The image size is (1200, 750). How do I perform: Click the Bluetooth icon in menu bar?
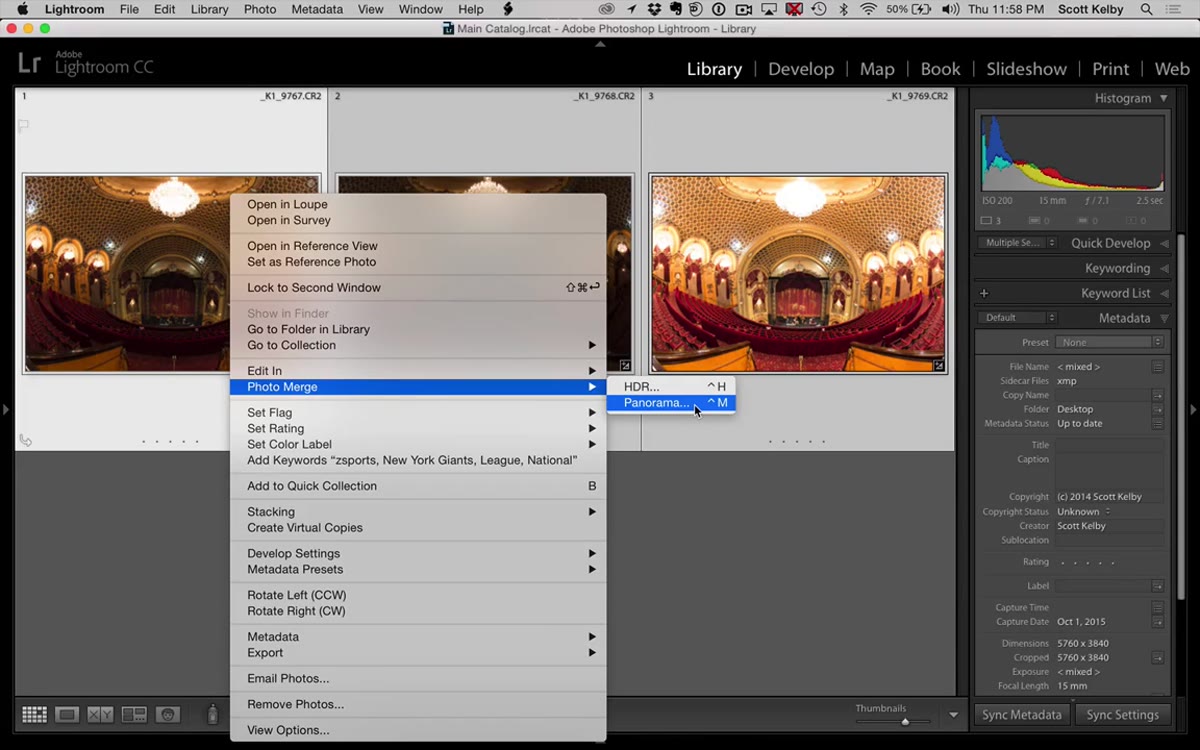843,9
